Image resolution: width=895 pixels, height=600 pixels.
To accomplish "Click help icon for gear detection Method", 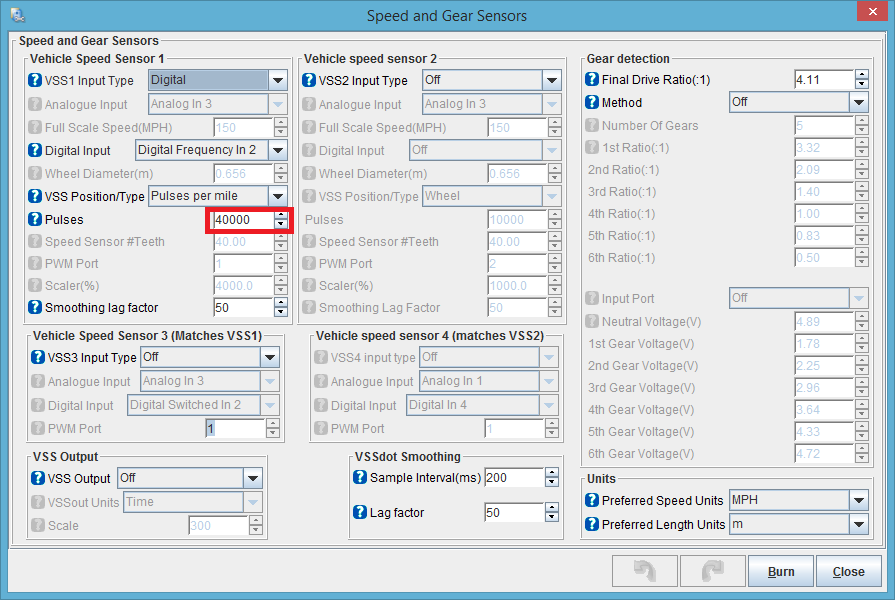I will tap(592, 102).
